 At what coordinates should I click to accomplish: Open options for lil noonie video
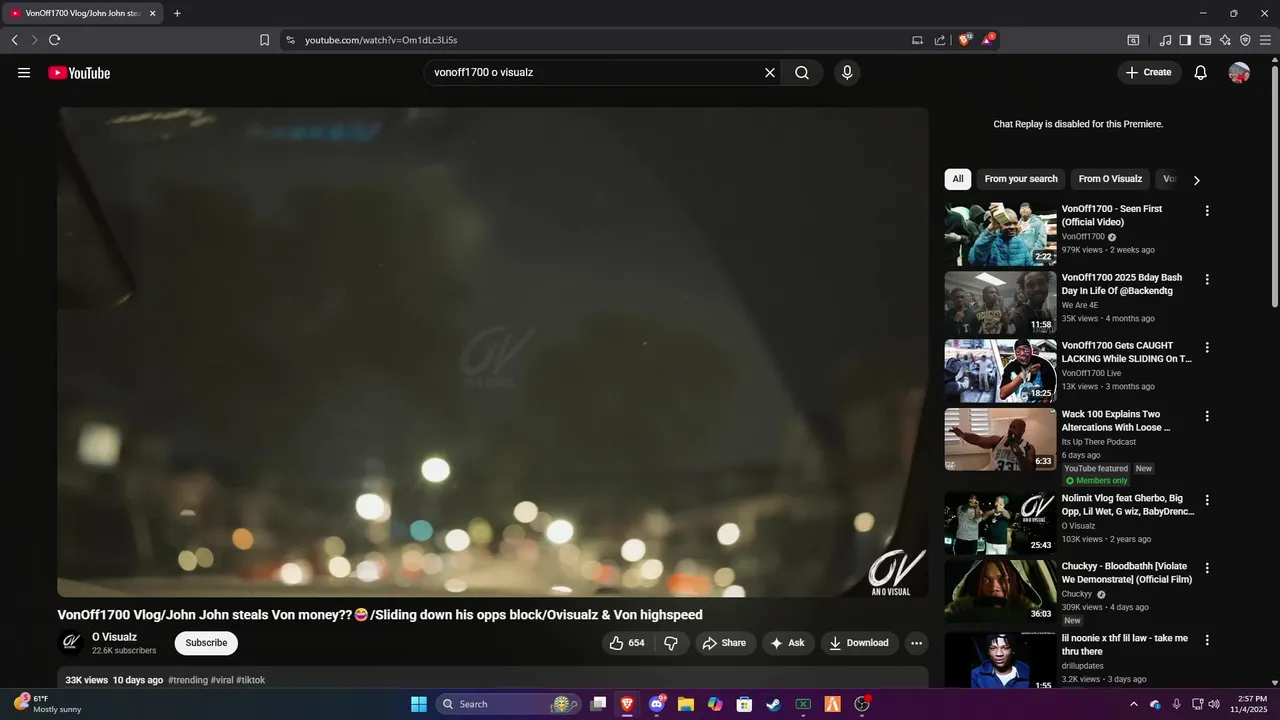[x=1207, y=640]
